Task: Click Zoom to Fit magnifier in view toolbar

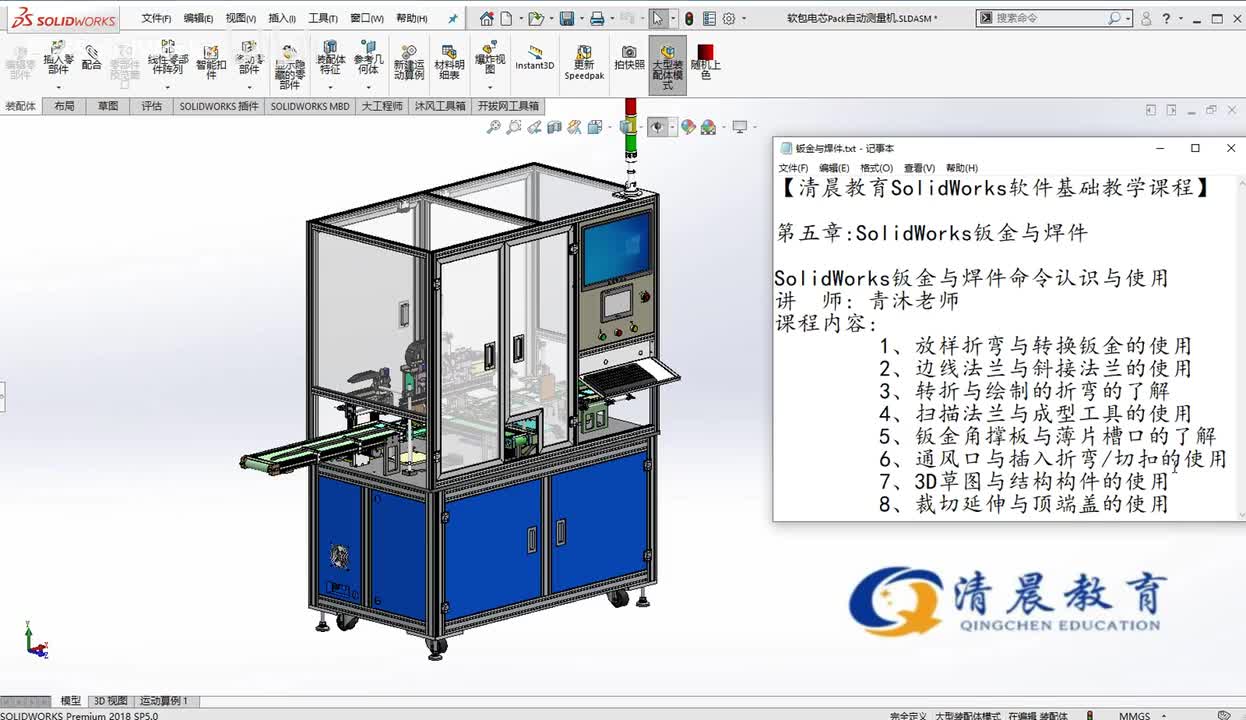Action: (x=493, y=127)
